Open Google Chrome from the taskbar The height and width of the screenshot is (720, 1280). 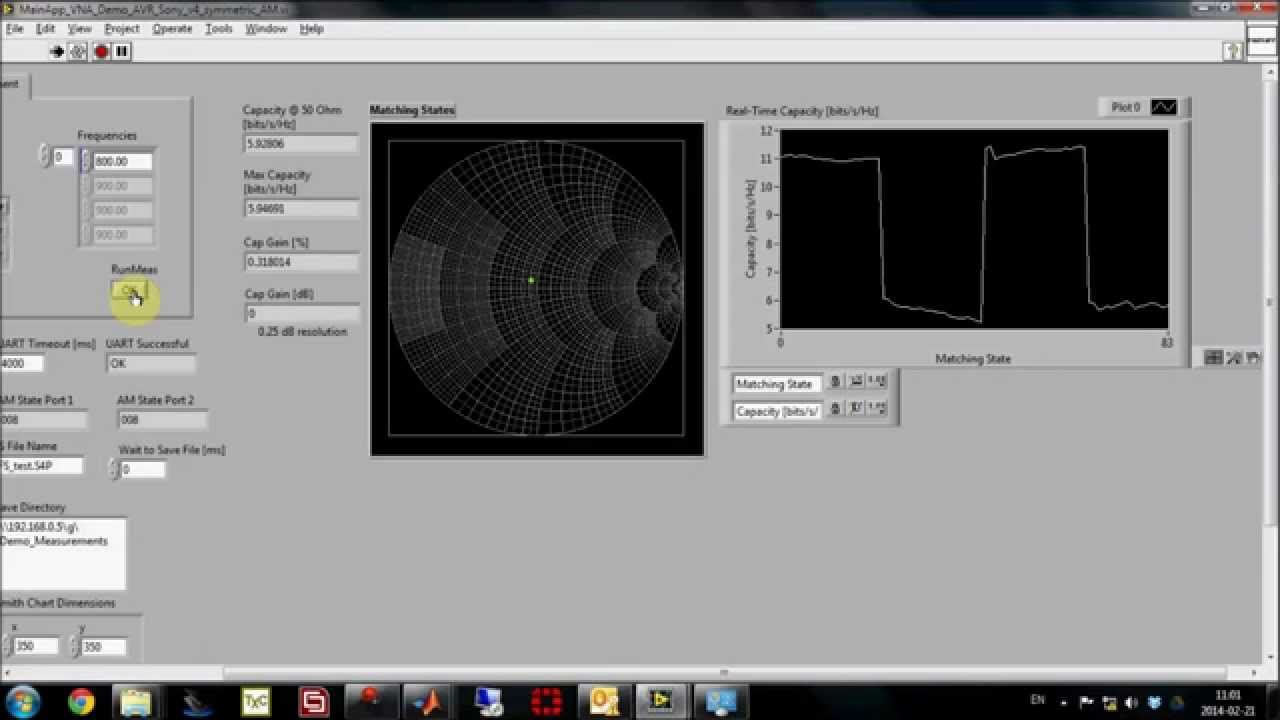pyautogui.click(x=81, y=701)
